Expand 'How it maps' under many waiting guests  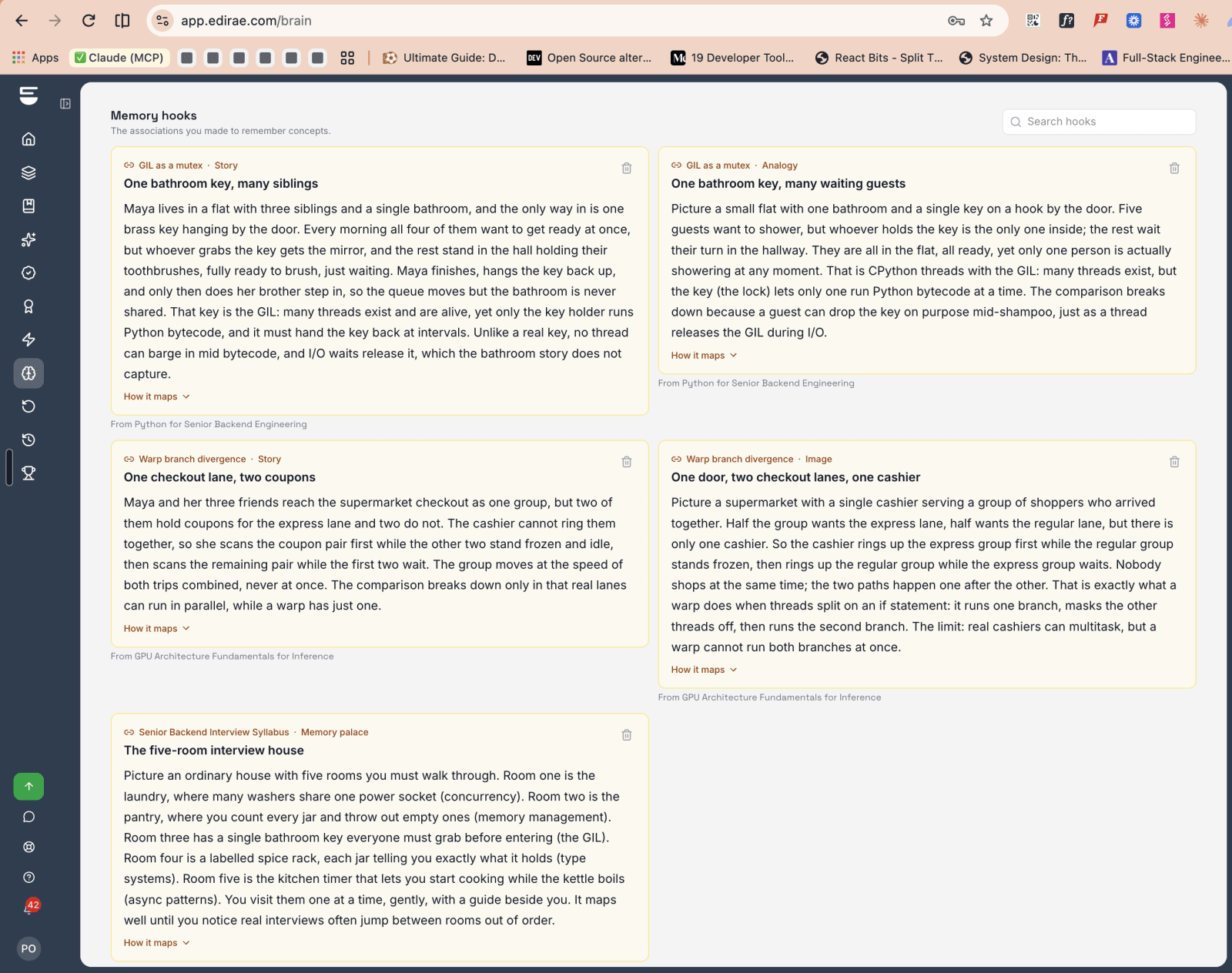705,356
